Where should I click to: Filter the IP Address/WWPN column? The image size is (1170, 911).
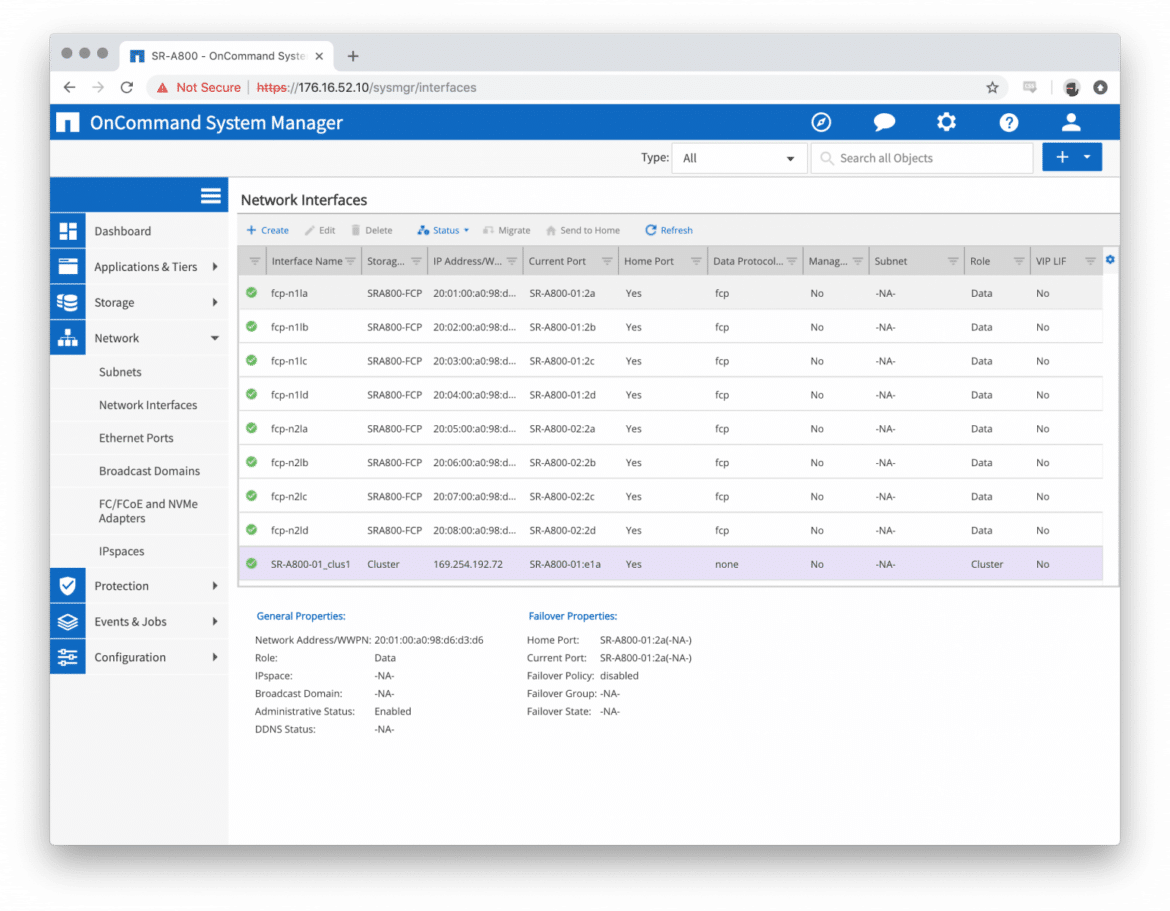pyautogui.click(x=512, y=261)
